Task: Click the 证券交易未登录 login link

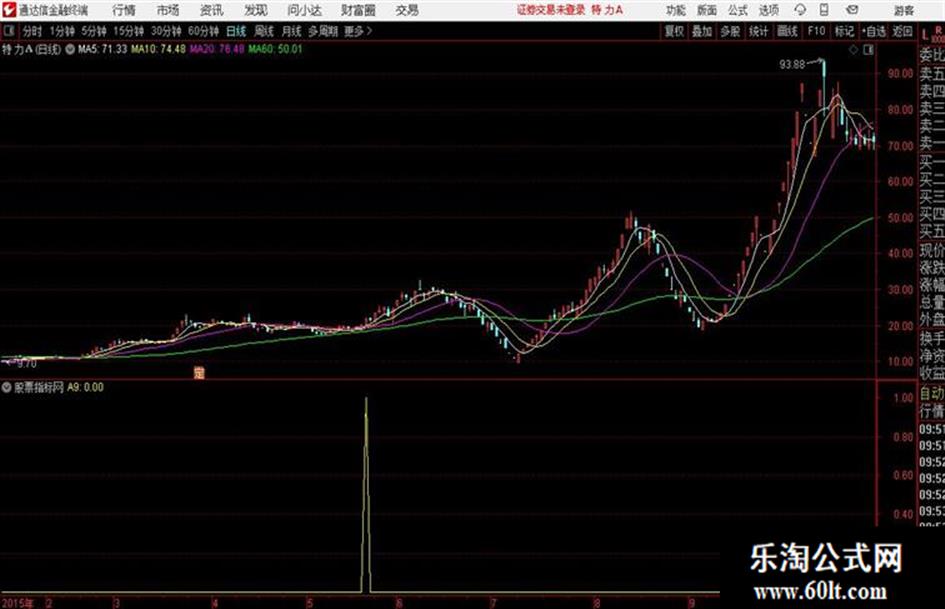Action: tap(551, 10)
